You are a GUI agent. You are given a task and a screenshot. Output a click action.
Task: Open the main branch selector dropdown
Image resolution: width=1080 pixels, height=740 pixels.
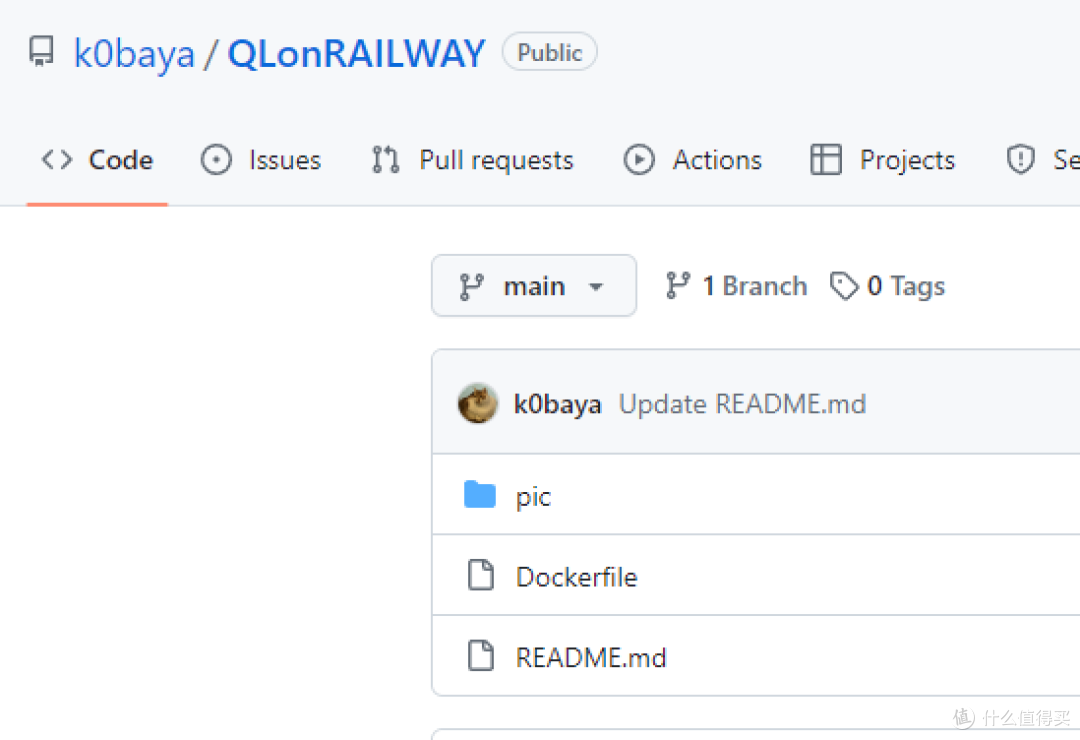[533, 285]
